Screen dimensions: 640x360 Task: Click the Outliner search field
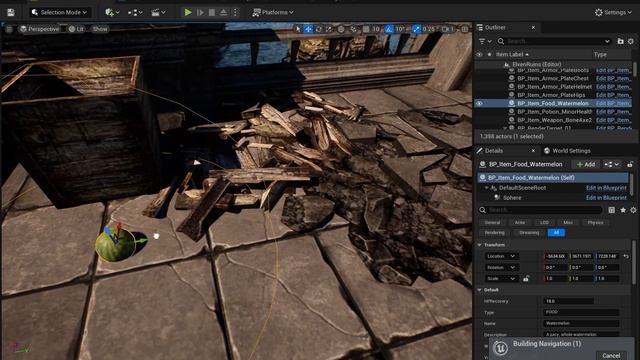pos(552,41)
